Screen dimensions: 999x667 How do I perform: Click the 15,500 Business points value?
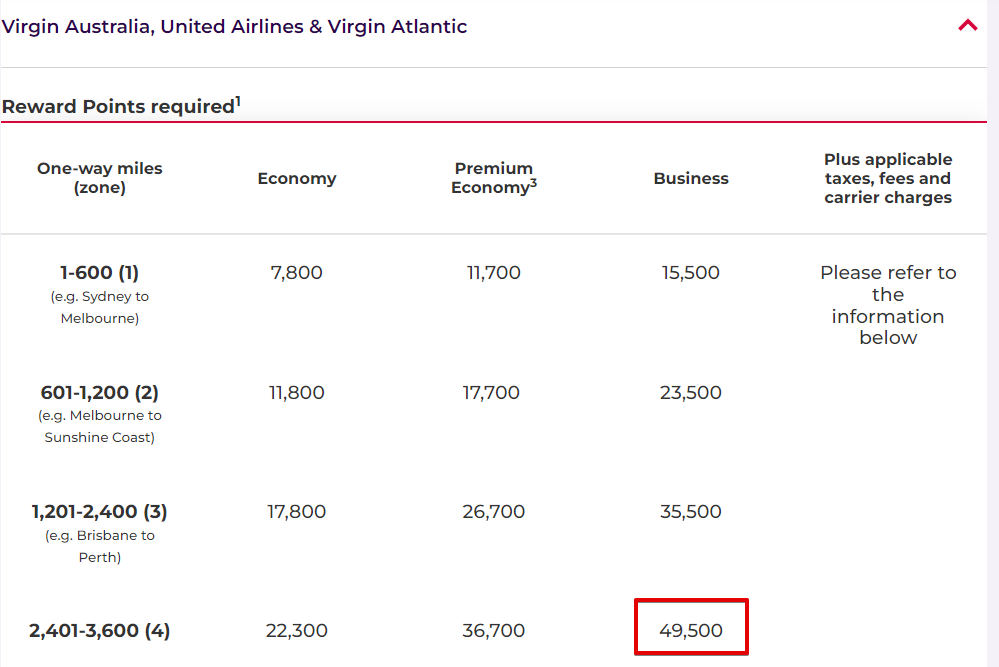coord(691,273)
